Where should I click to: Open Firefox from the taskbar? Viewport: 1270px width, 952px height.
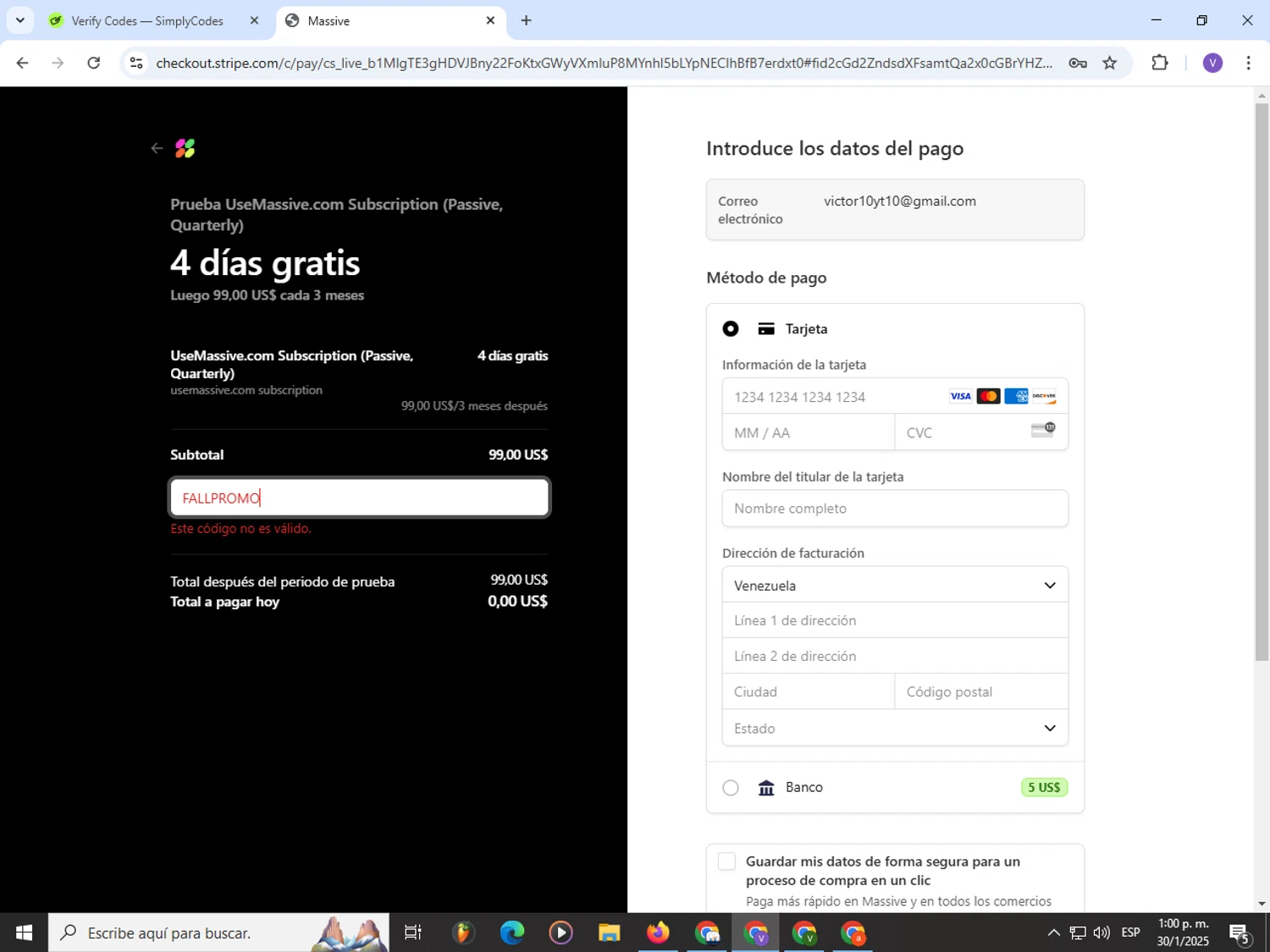[658, 933]
